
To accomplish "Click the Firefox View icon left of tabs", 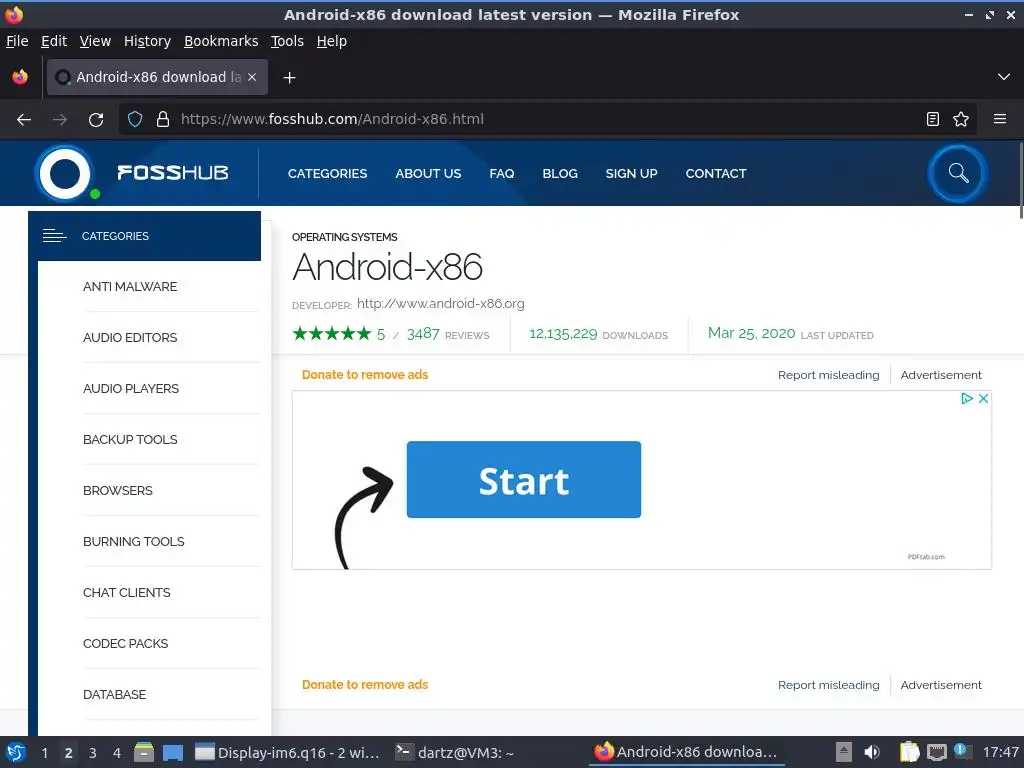I will tap(20, 77).
